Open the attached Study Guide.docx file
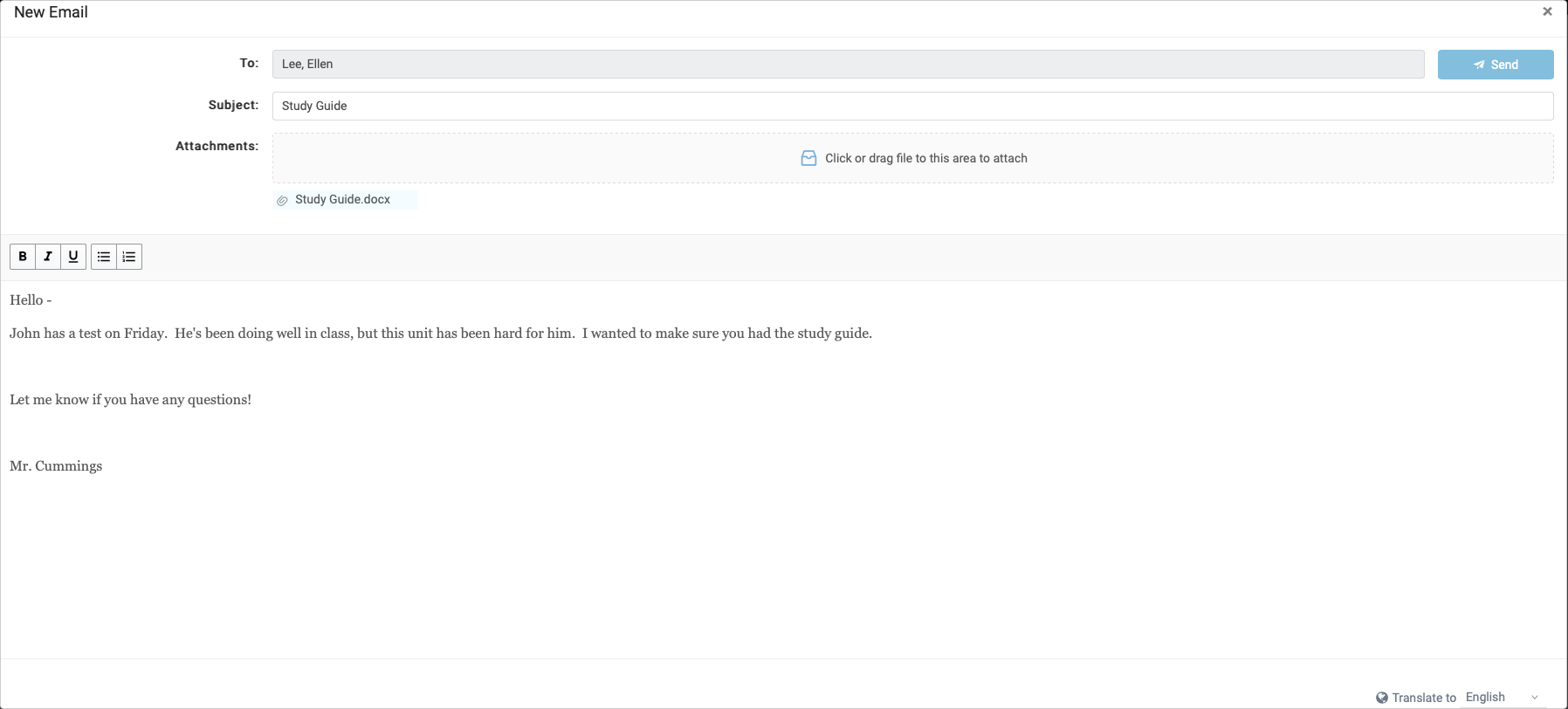 [342, 199]
